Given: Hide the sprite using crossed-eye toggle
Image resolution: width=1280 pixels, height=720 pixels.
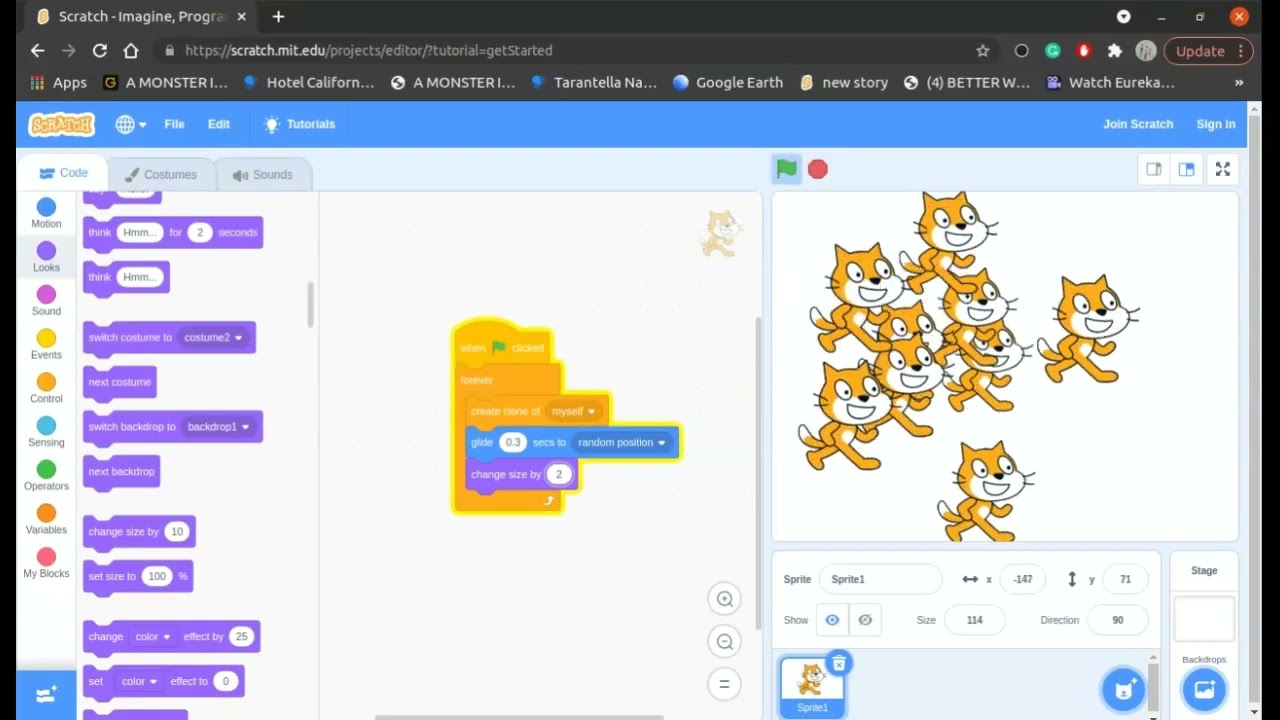Looking at the screenshot, I should [865, 620].
